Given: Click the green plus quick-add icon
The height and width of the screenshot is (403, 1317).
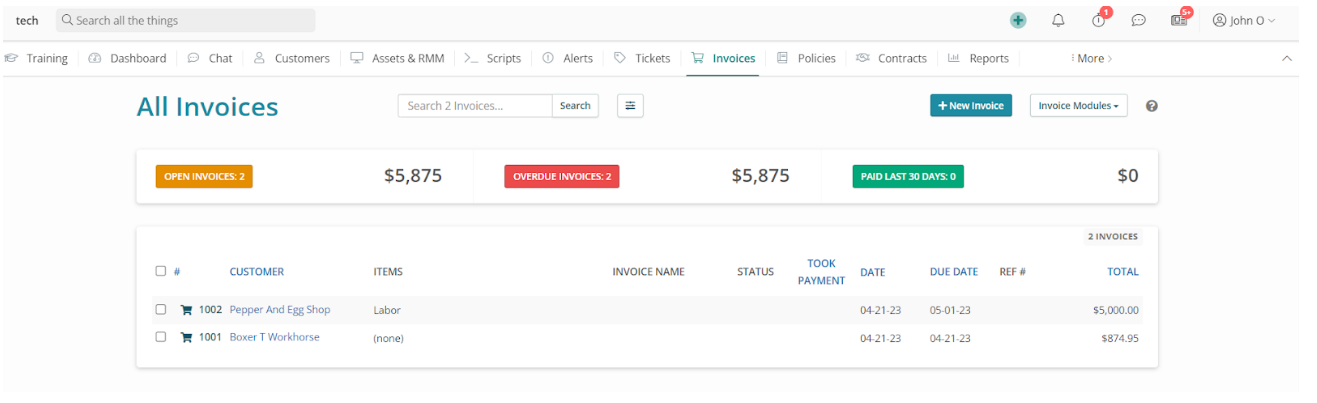Looking at the screenshot, I should click(1018, 20).
